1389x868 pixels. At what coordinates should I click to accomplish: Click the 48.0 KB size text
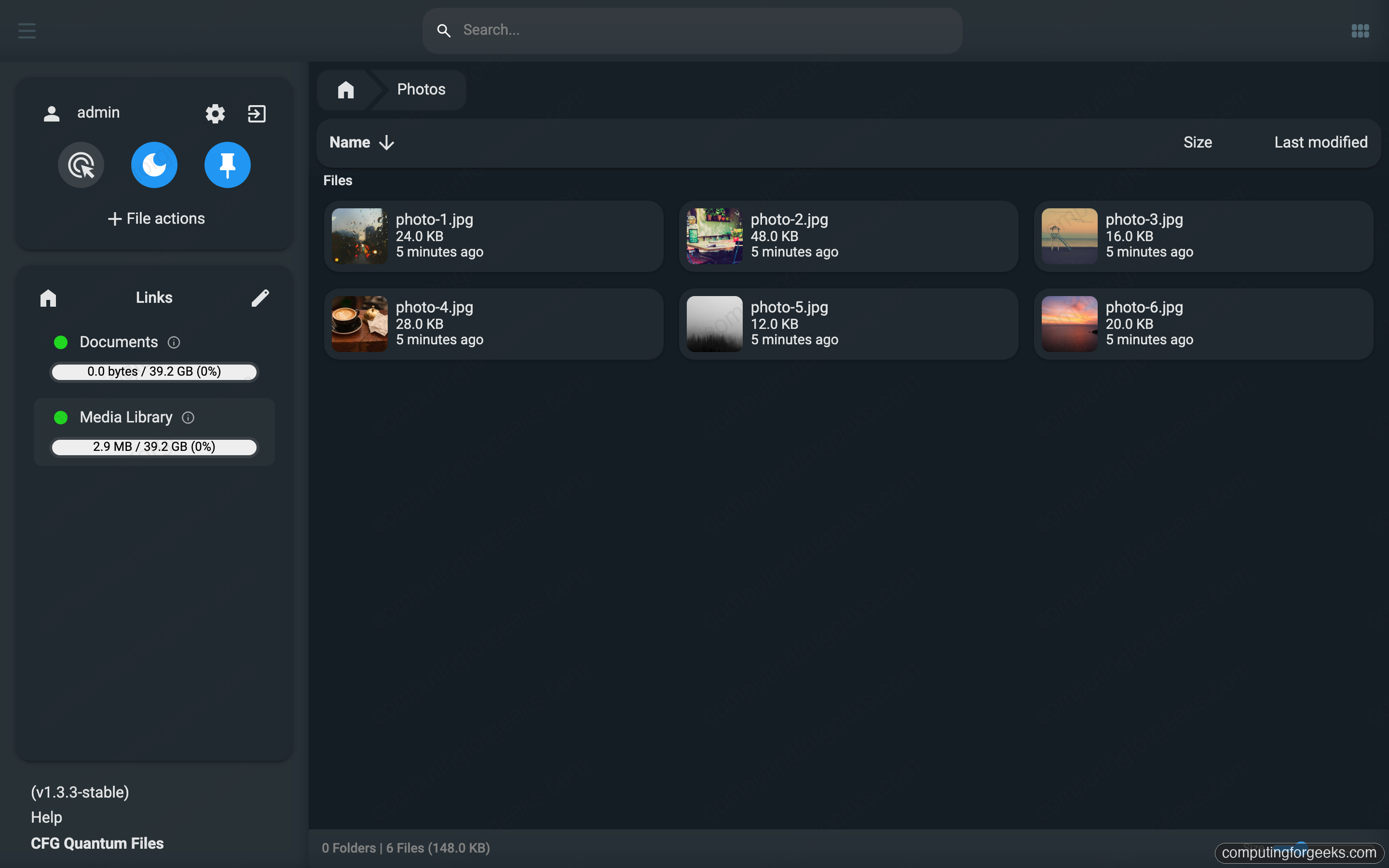[774, 236]
